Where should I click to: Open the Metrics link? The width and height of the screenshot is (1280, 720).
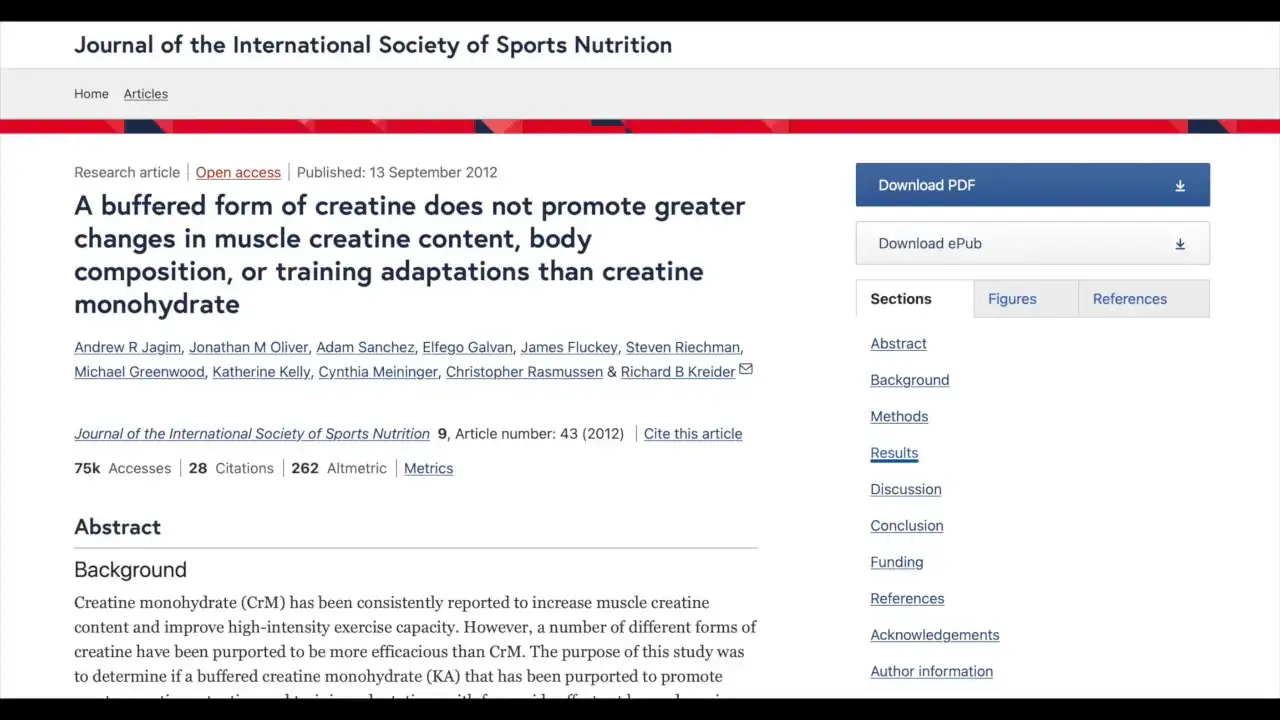(428, 468)
